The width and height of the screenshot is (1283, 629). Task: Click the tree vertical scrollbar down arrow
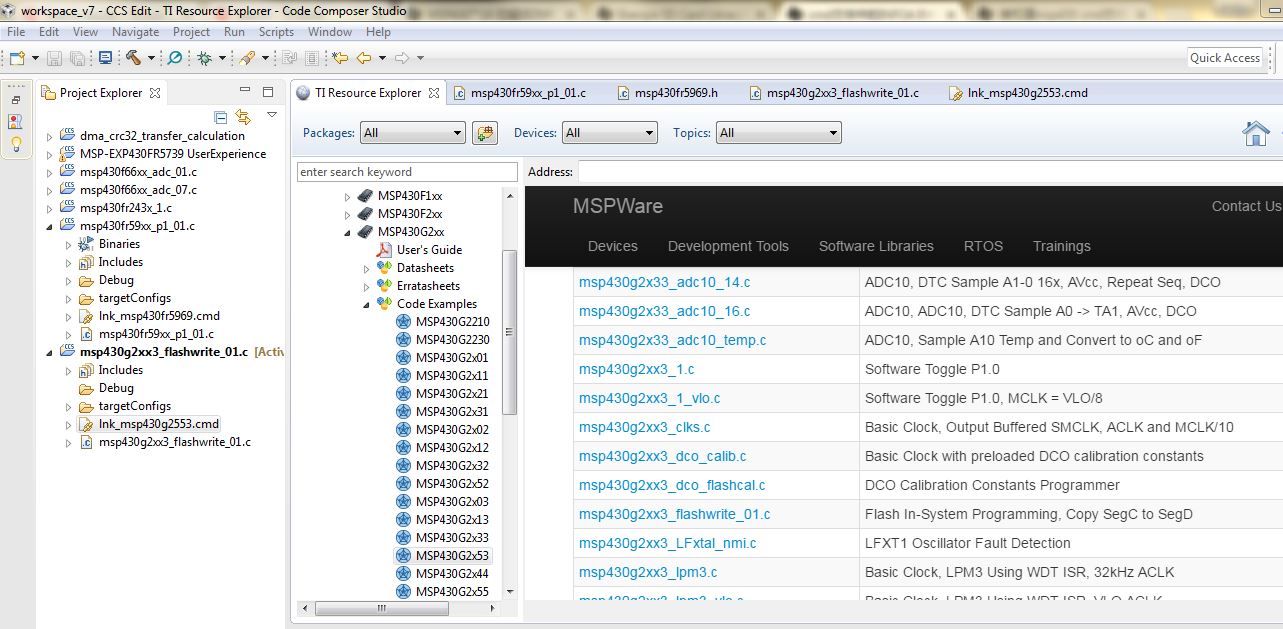(510, 593)
